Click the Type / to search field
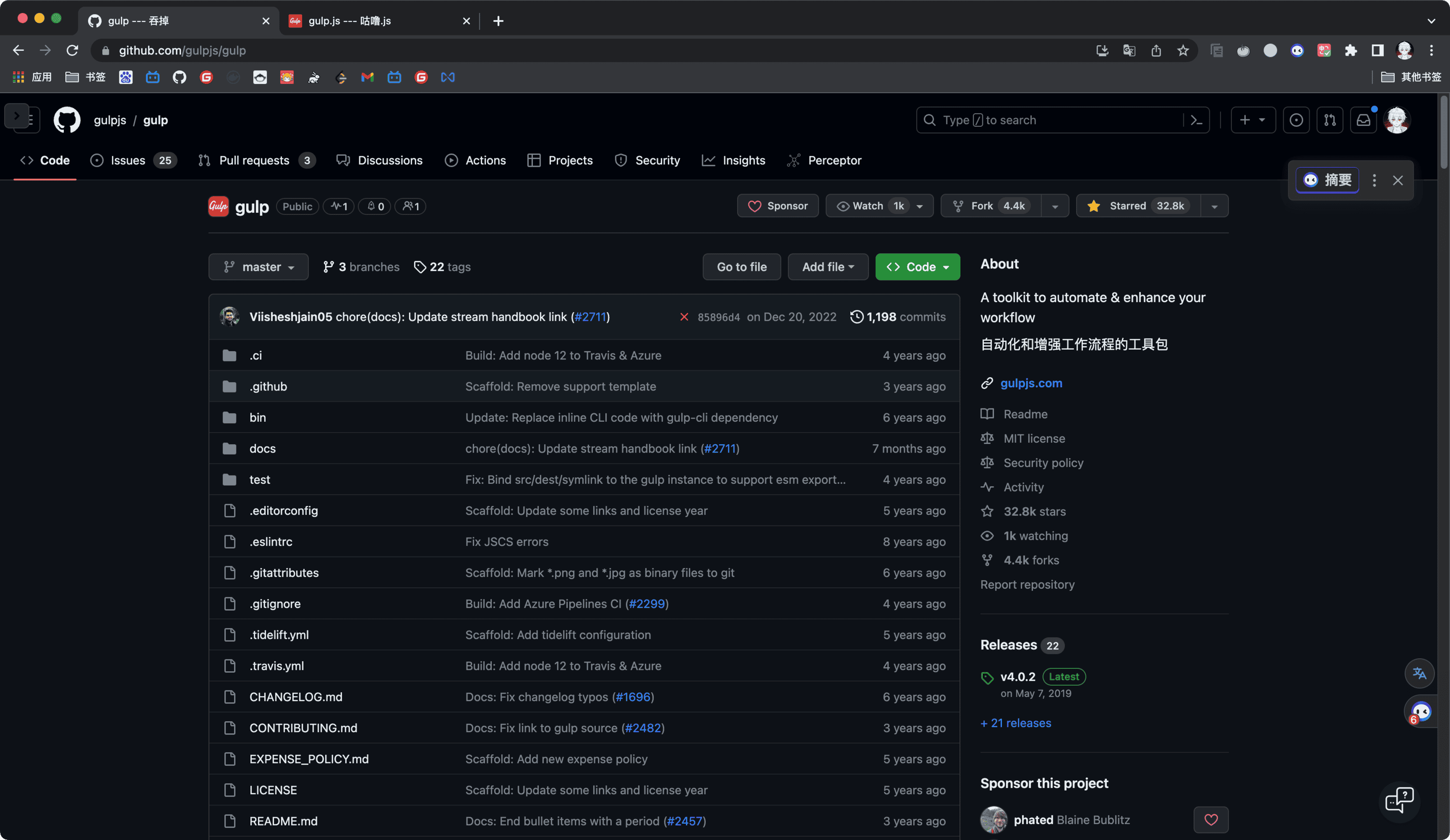This screenshot has width=1450, height=840. [1053, 120]
